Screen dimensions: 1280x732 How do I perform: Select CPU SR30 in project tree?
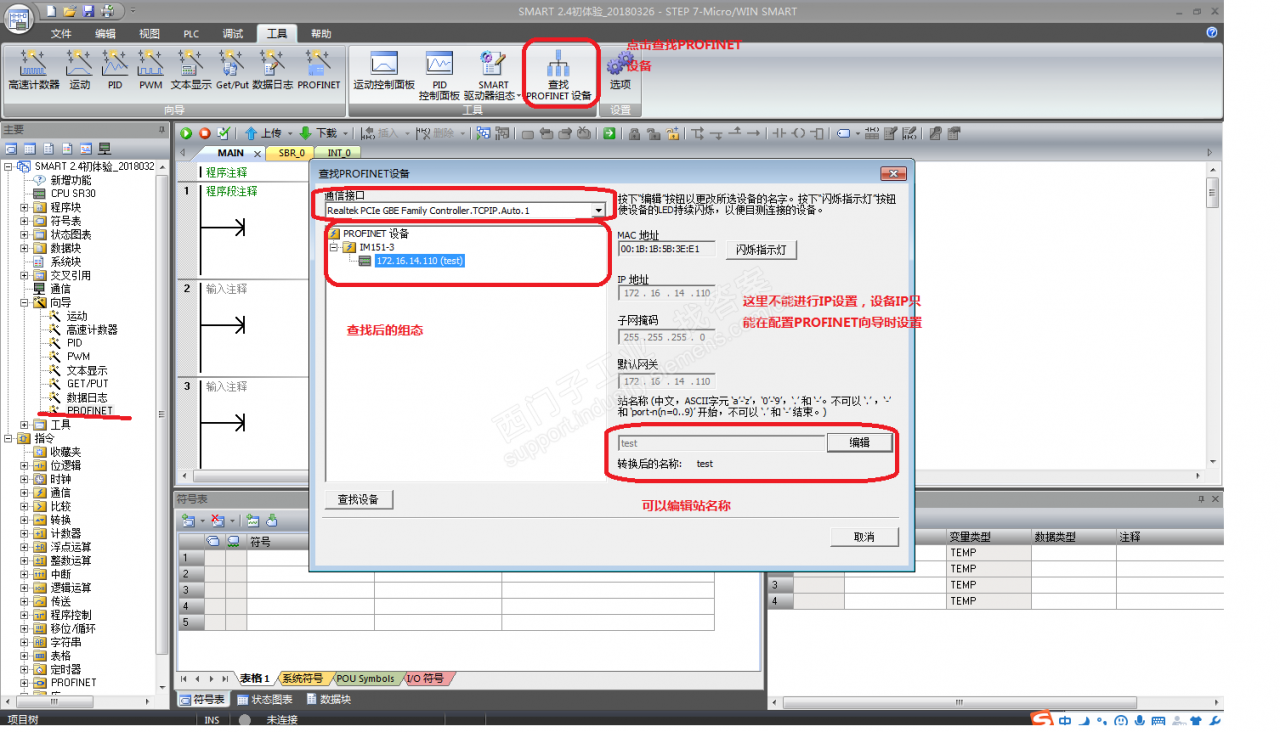click(73, 194)
